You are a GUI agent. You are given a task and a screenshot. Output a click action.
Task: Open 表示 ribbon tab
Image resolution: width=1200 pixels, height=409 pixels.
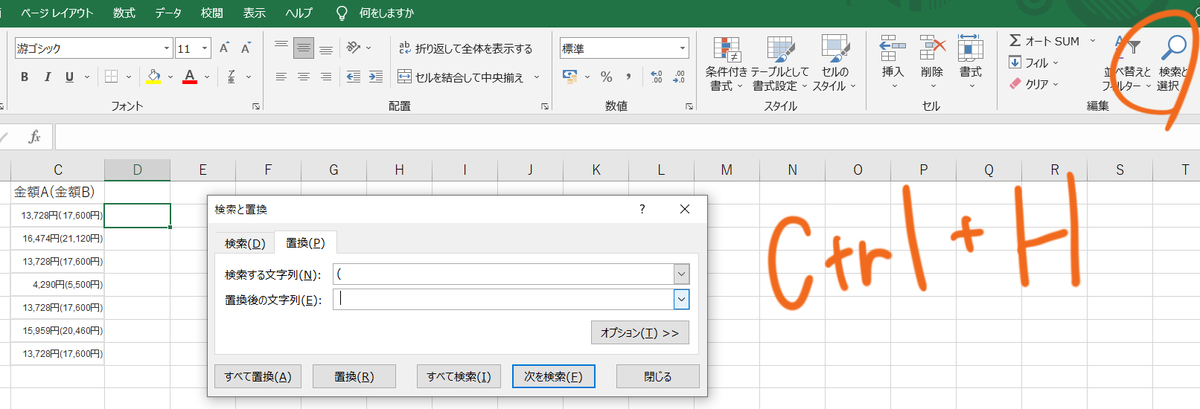click(x=255, y=13)
